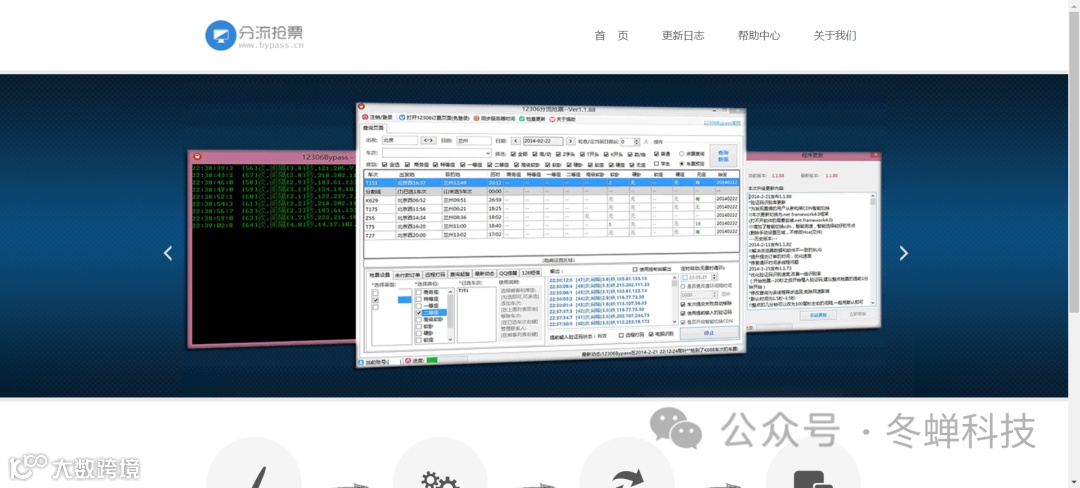Go to the next date with the > button
This screenshot has width=1080, height=488.
pyautogui.click(x=570, y=141)
